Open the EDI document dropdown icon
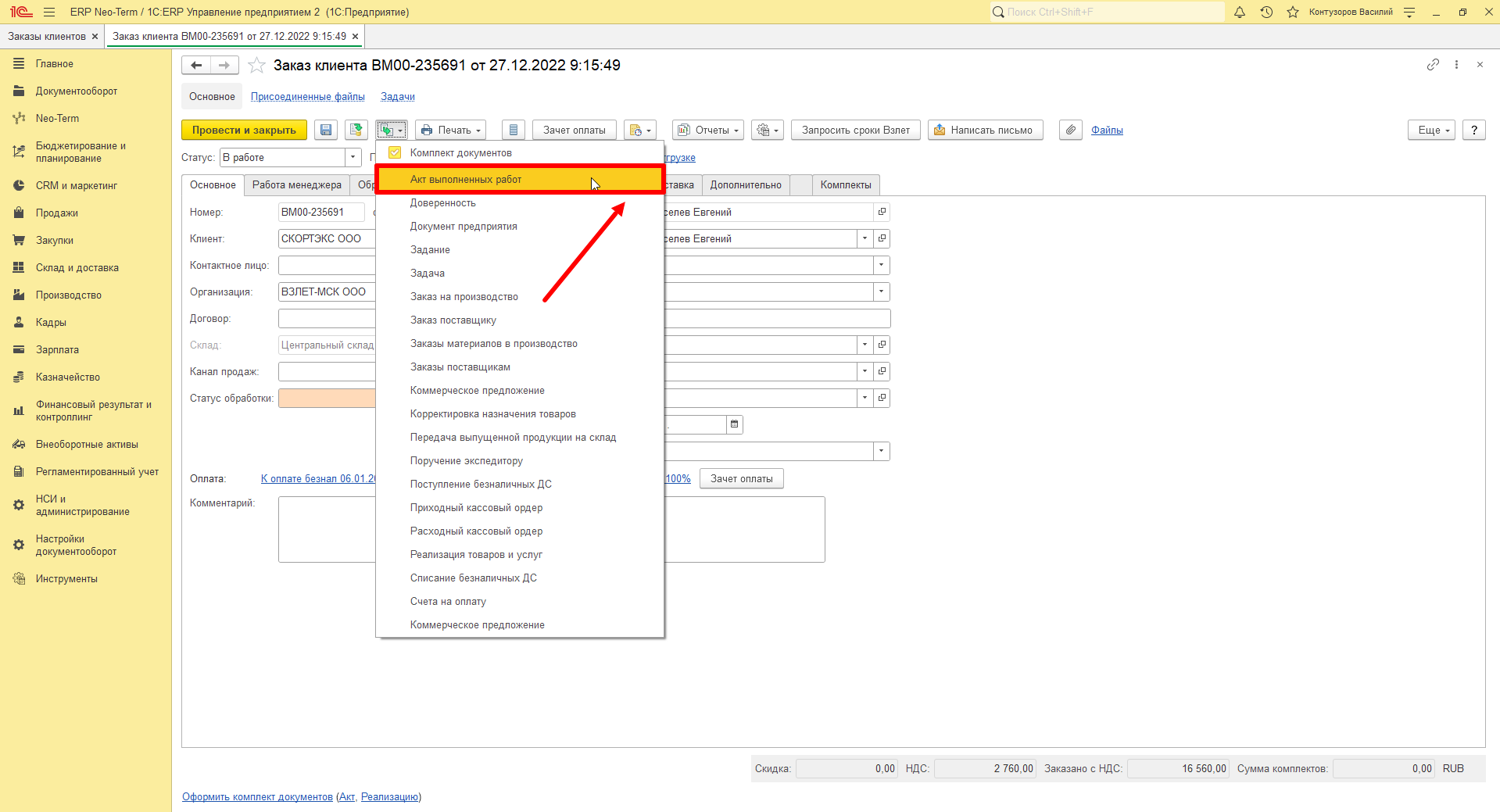Screen dimensions: 1500x812 [639, 131]
